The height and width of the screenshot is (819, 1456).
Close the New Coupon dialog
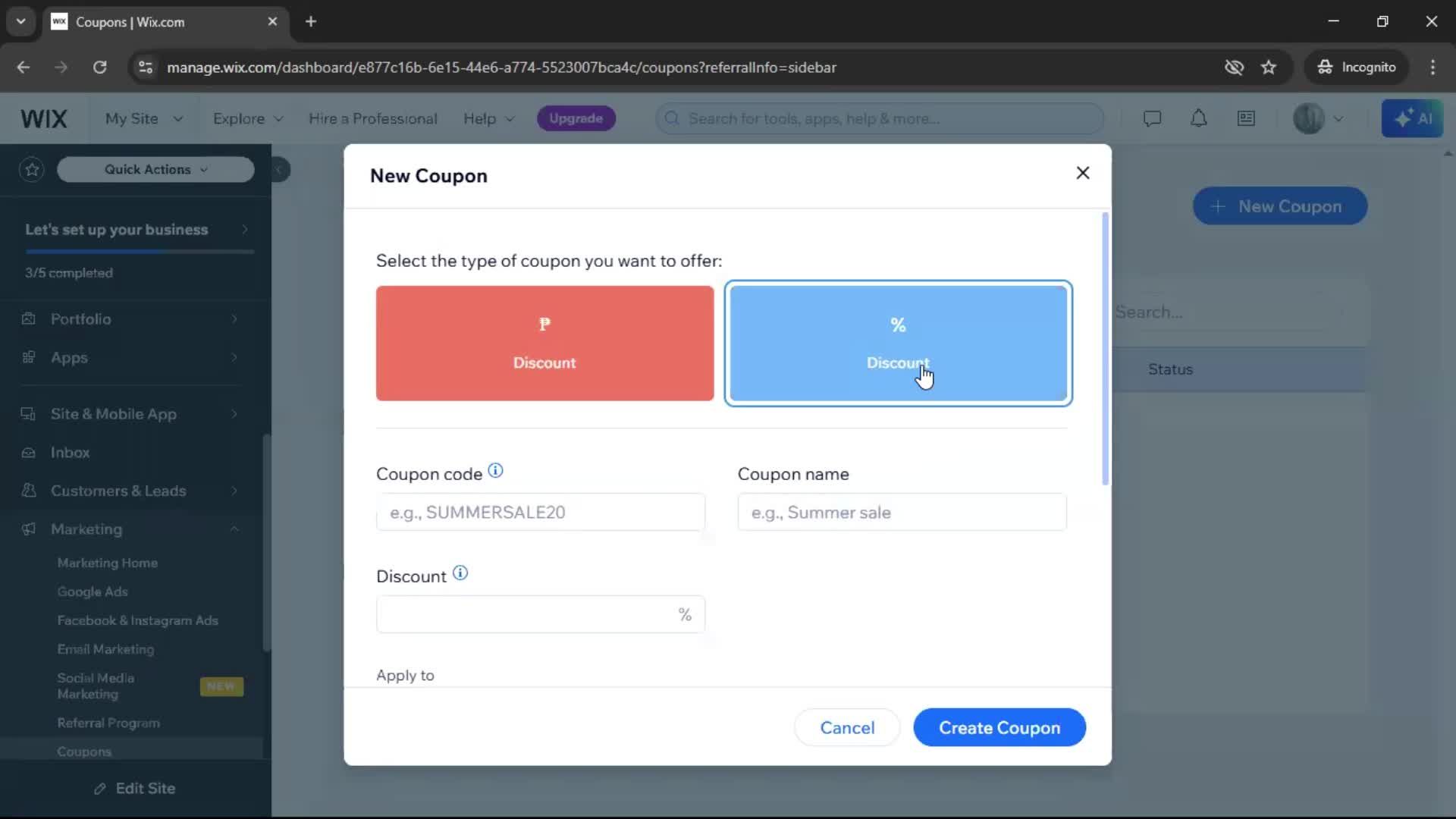(x=1083, y=173)
